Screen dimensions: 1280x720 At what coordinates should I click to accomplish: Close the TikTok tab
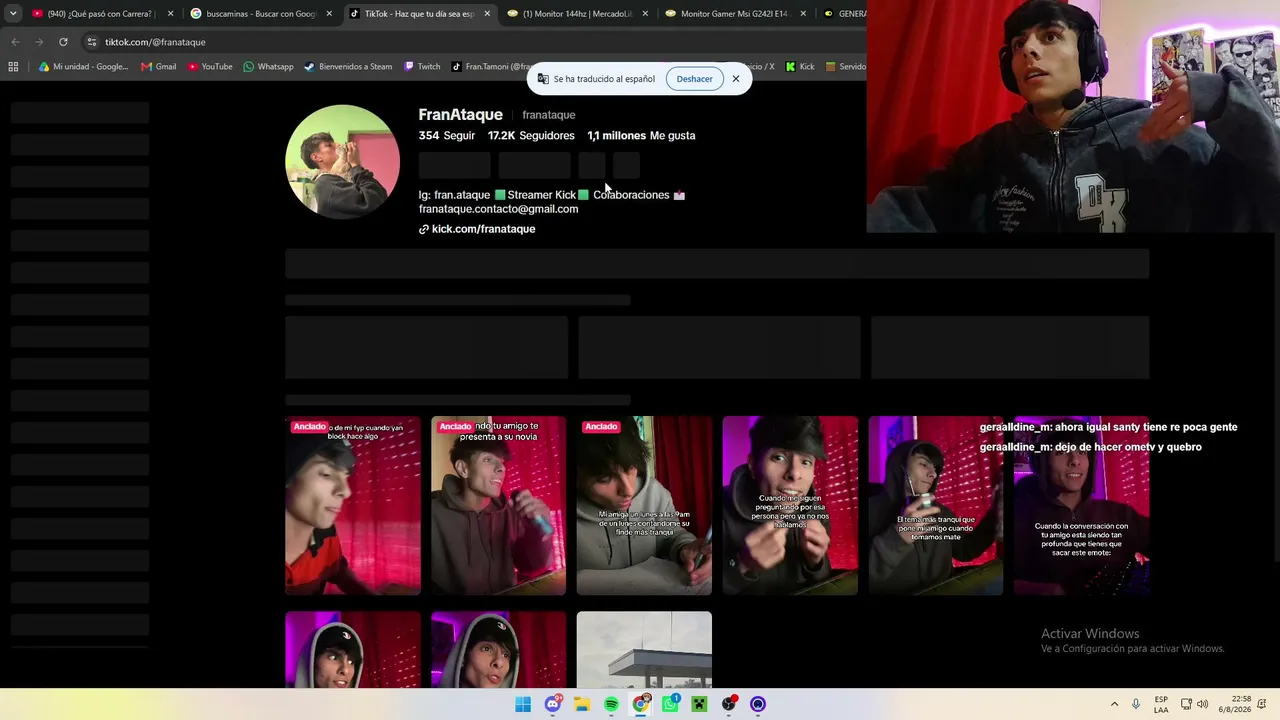click(487, 14)
